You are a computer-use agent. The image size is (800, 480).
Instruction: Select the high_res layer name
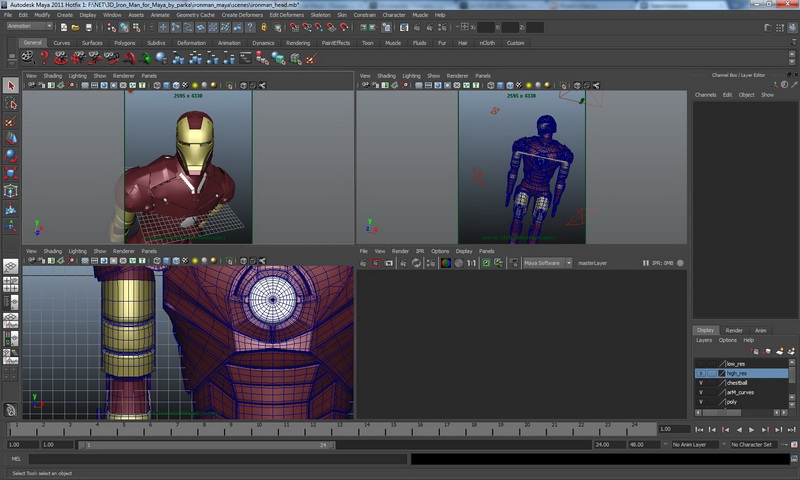click(x=738, y=373)
